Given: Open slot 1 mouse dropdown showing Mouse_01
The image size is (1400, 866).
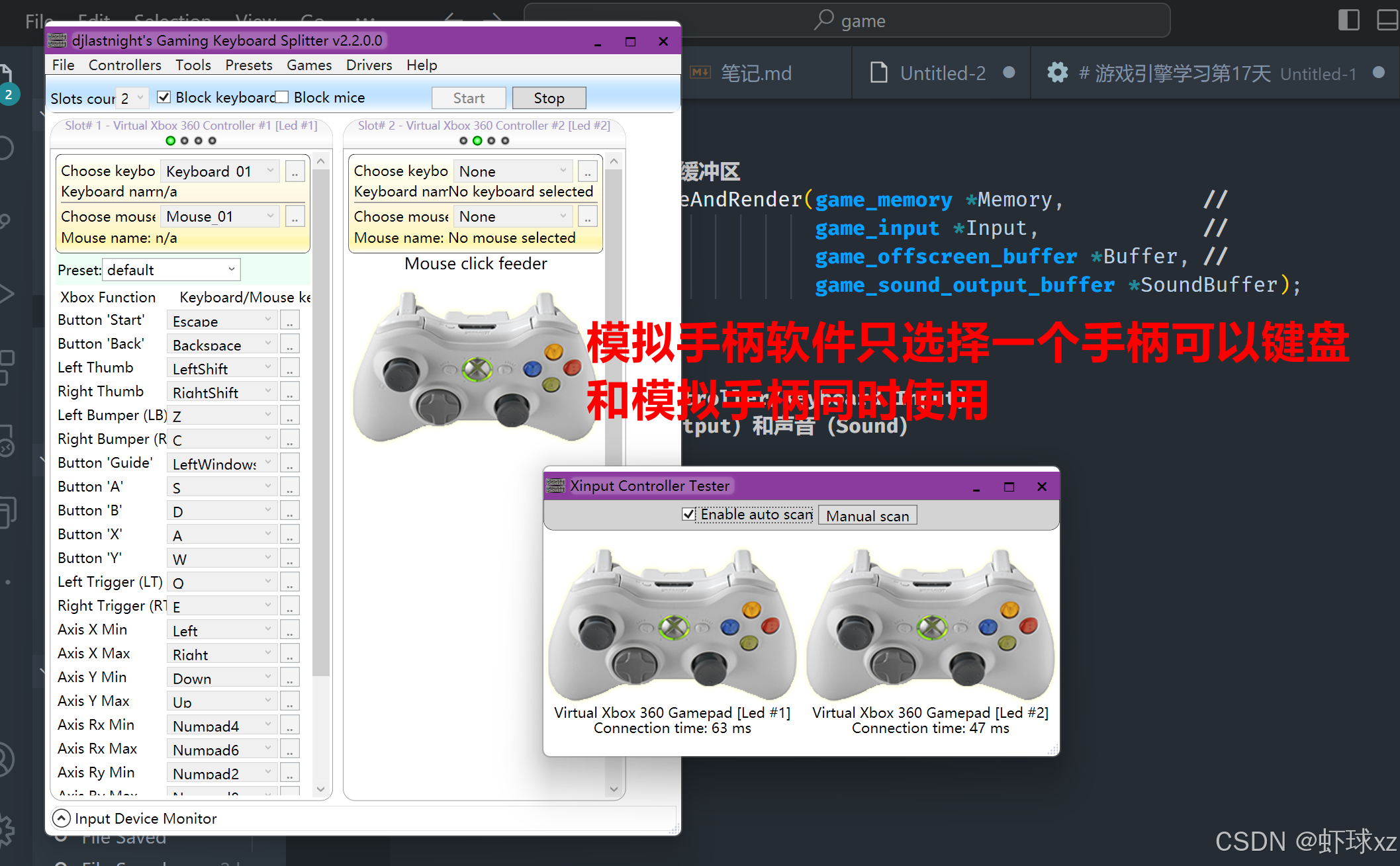Looking at the screenshot, I should tap(220, 216).
